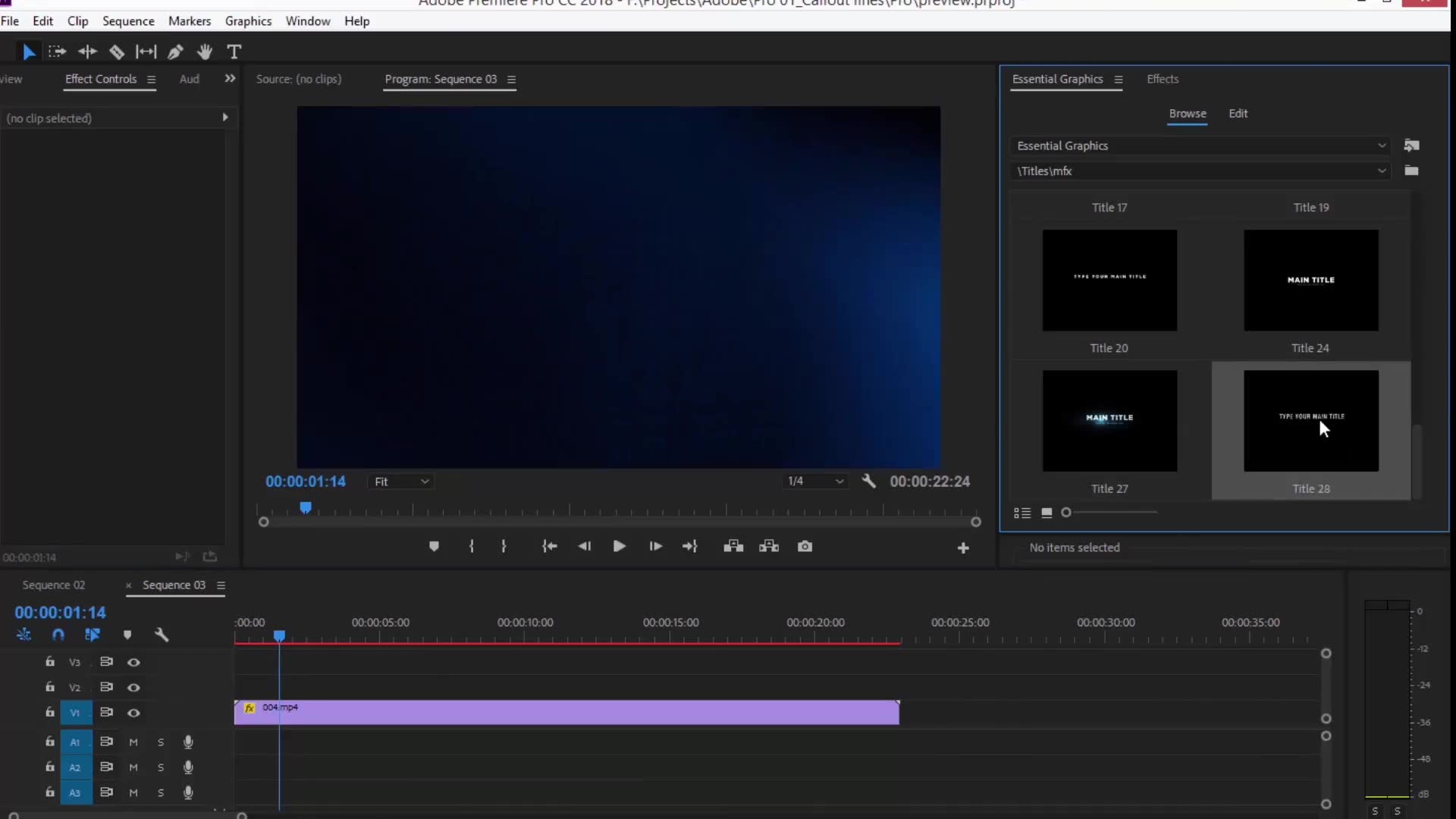Click Add Marker in Program monitor
The width and height of the screenshot is (1456, 819).
tap(434, 546)
